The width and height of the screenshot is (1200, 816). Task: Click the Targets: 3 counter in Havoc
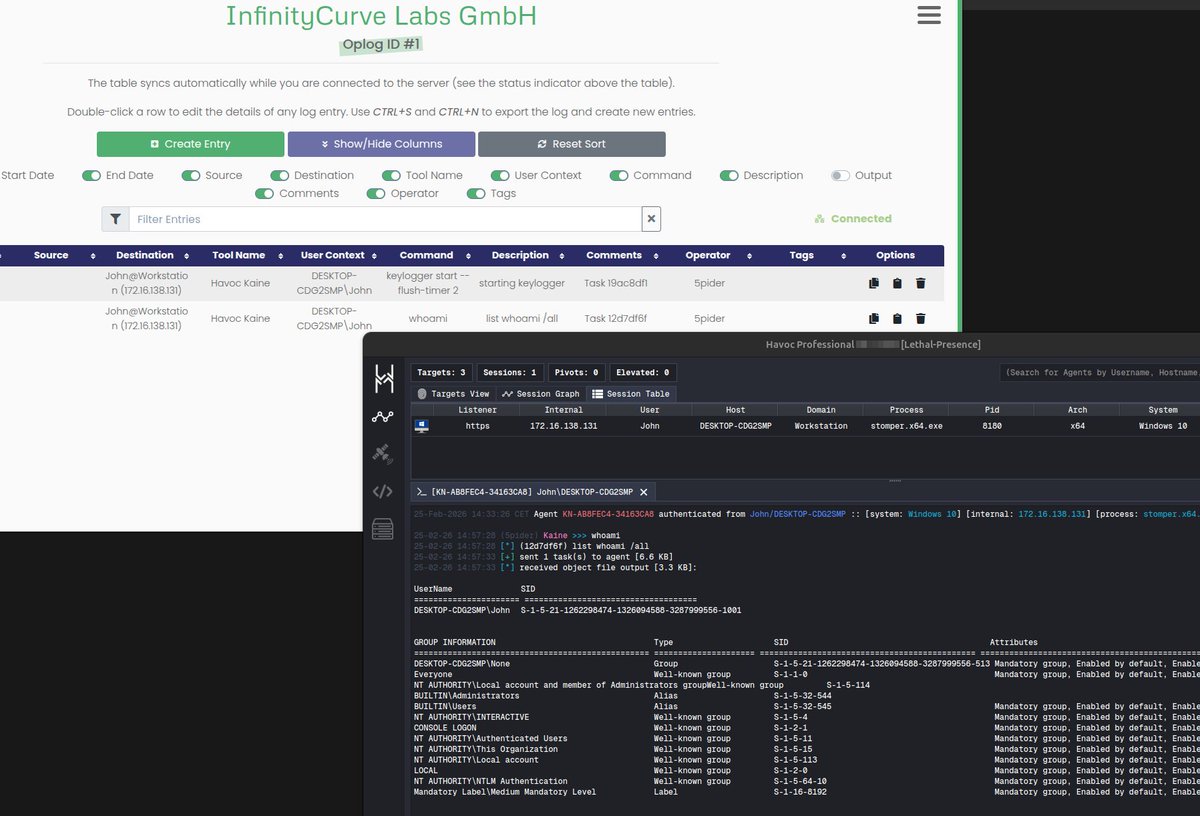click(x=442, y=372)
